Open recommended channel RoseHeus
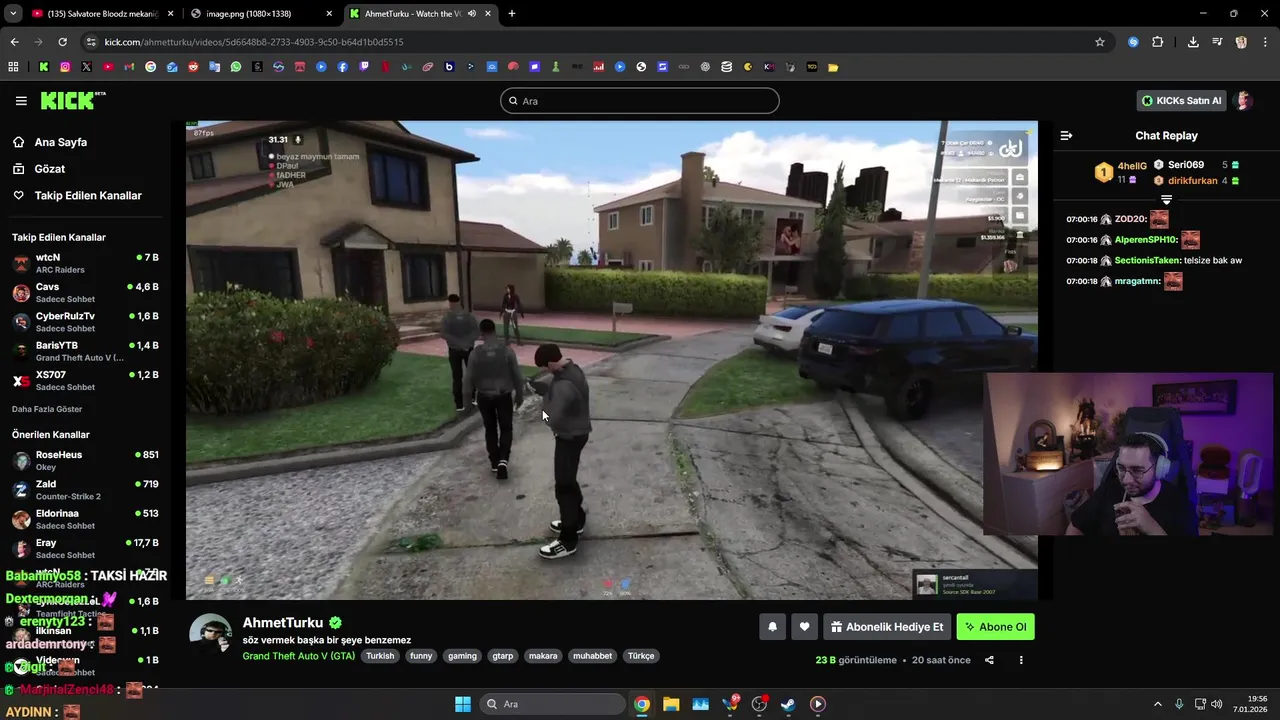Viewport: 1280px width, 720px height. (x=85, y=460)
